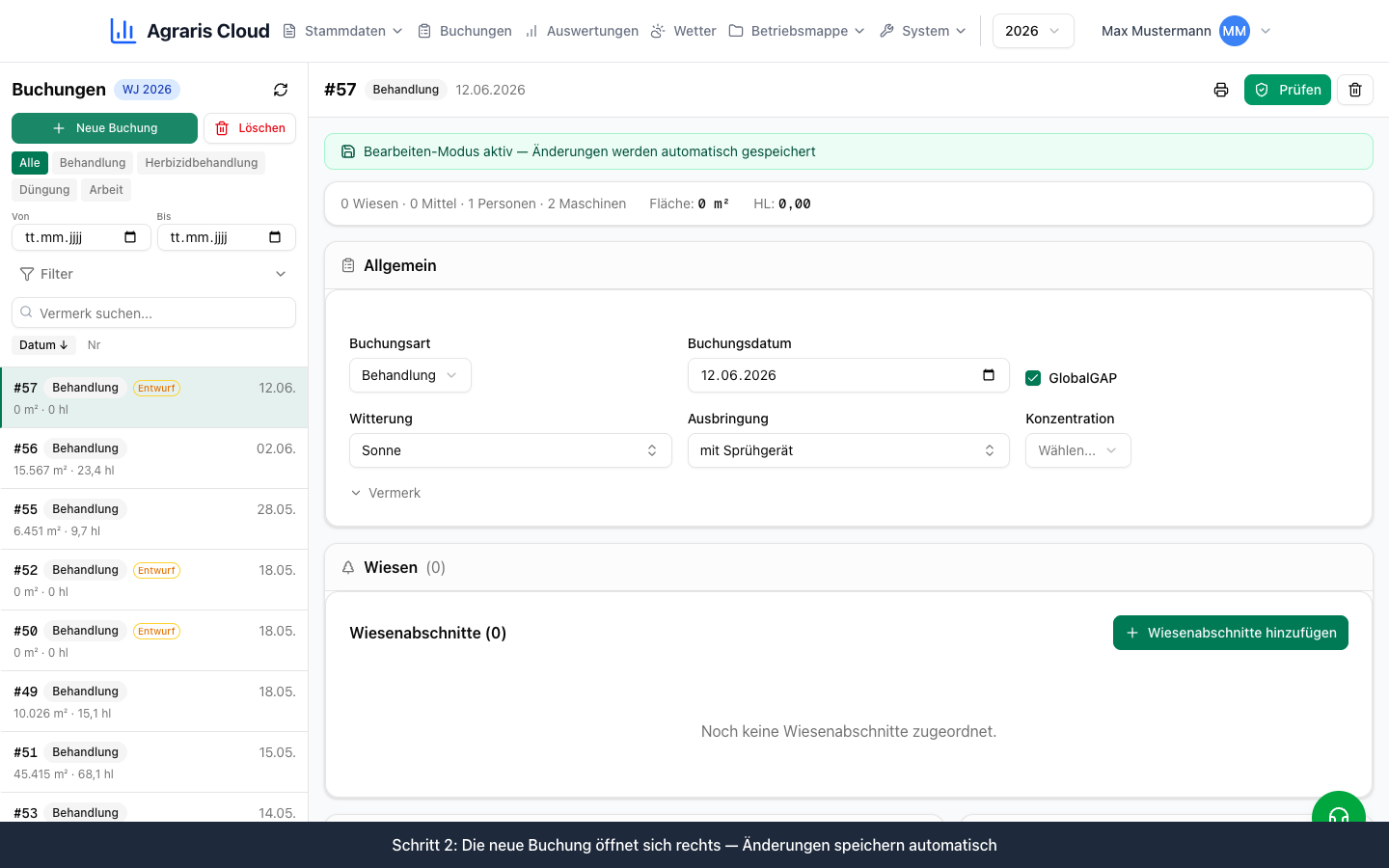Click the refresh icon next to Buchungen

(x=281, y=90)
